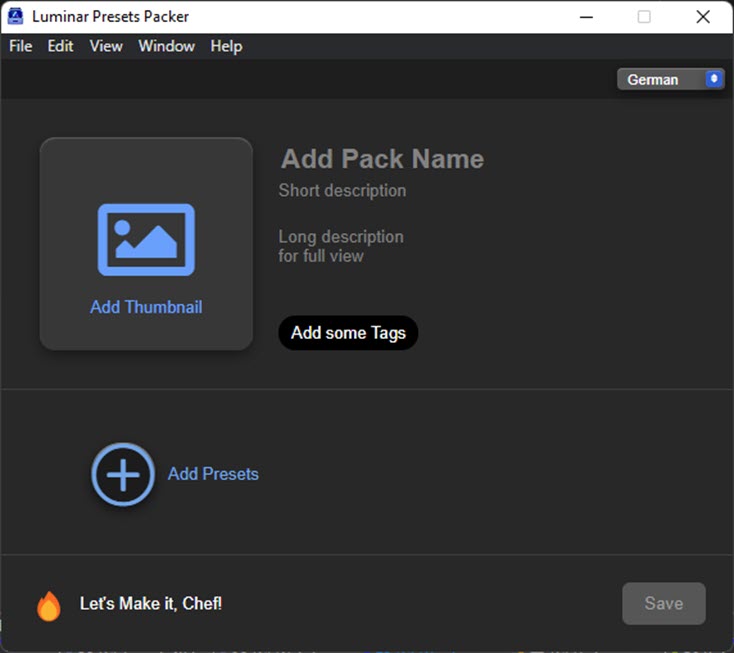
Task: Click the Add Thumbnail link text
Action: click(x=146, y=307)
